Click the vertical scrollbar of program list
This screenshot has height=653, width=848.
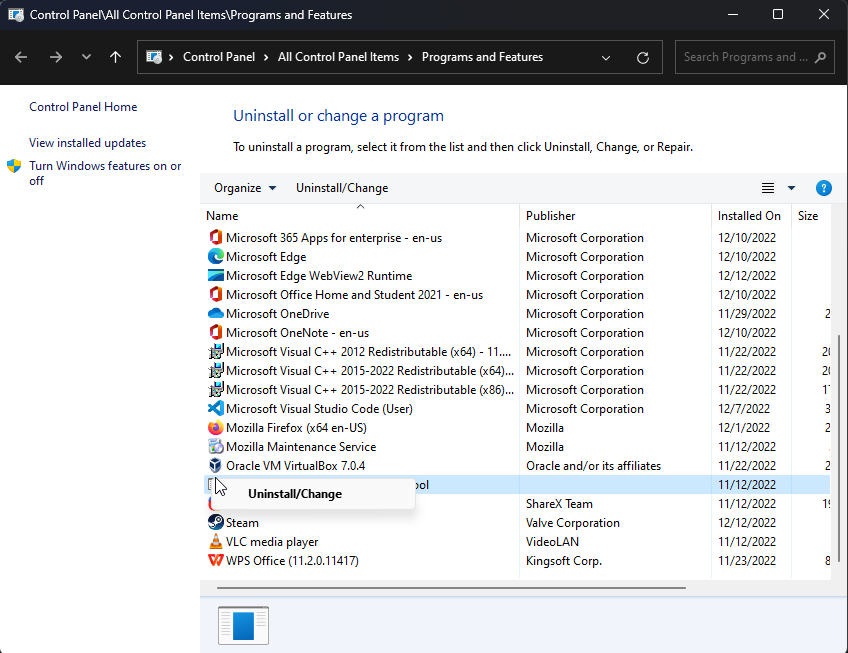click(839, 449)
